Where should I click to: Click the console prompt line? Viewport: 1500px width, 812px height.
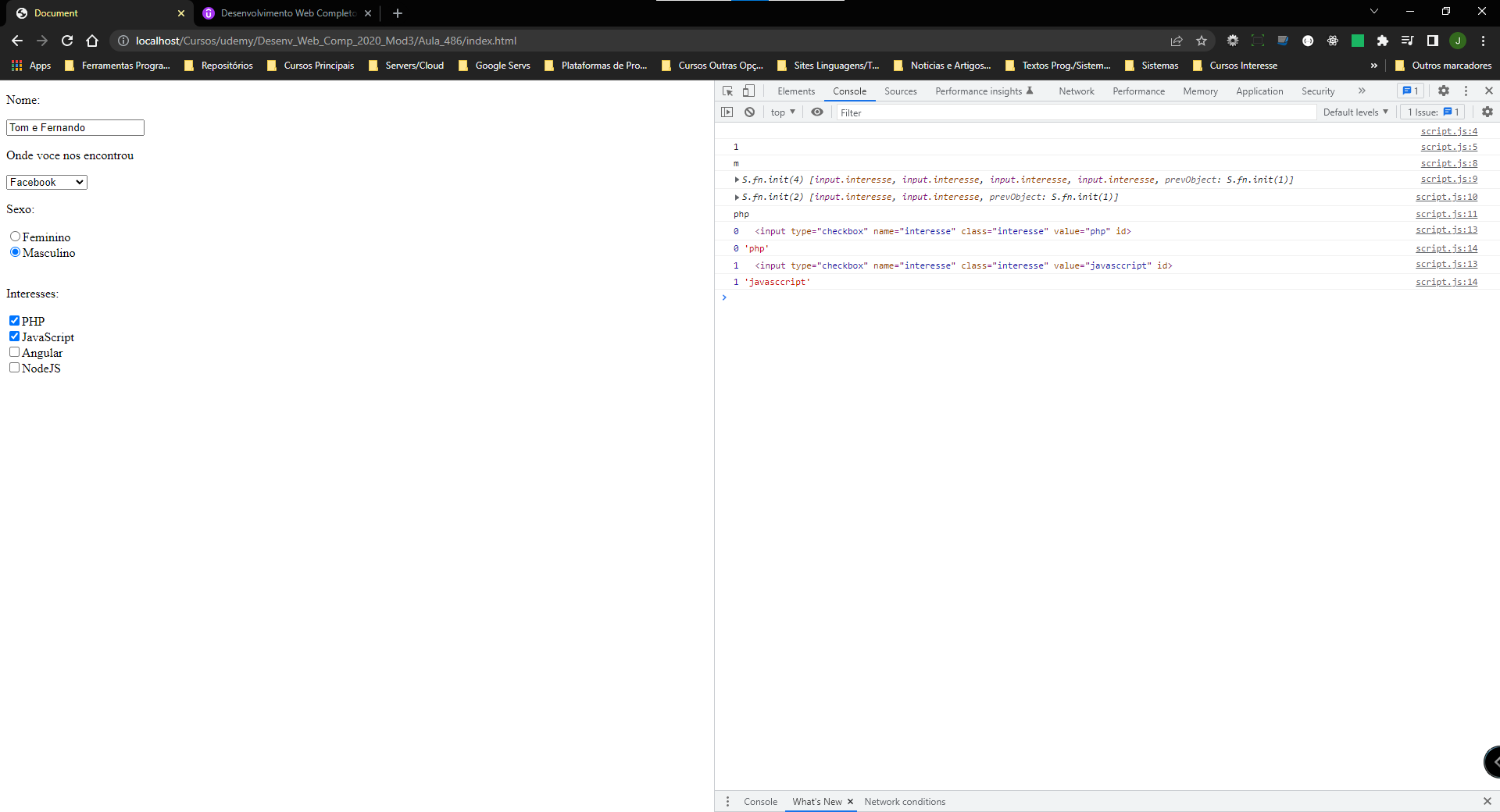point(1107,297)
